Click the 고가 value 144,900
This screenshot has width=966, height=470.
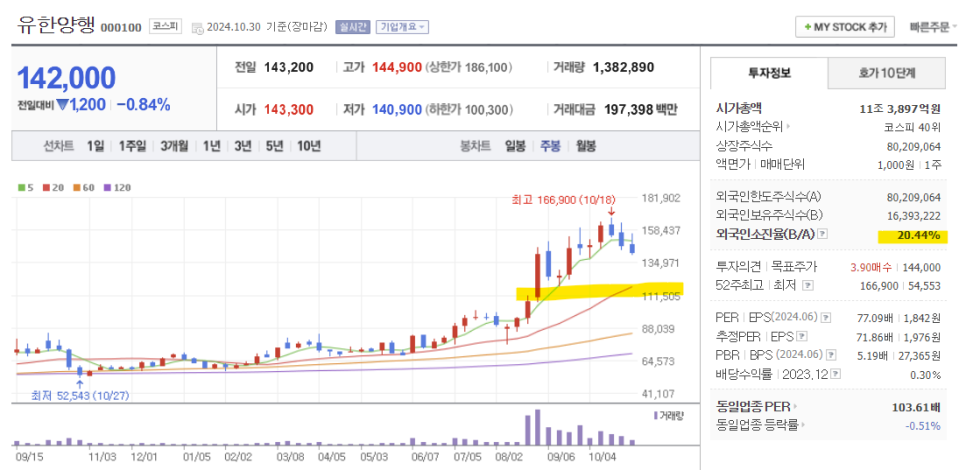click(397, 67)
